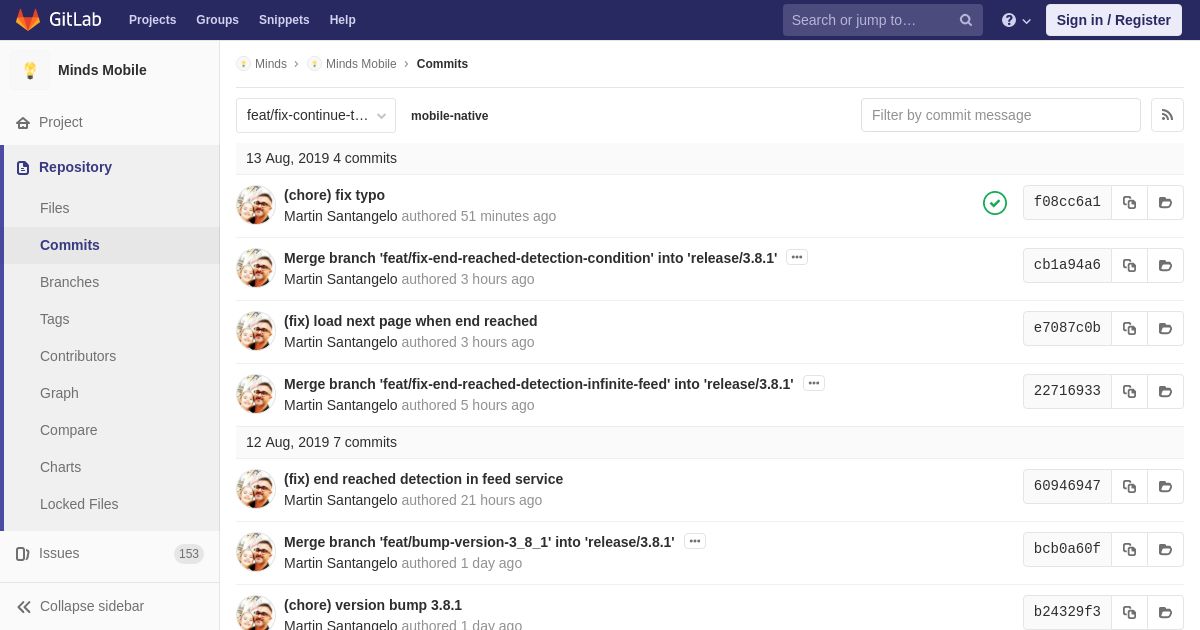Open the GitLab home logo
The height and width of the screenshot is (630, 1200).
point(57,20)
